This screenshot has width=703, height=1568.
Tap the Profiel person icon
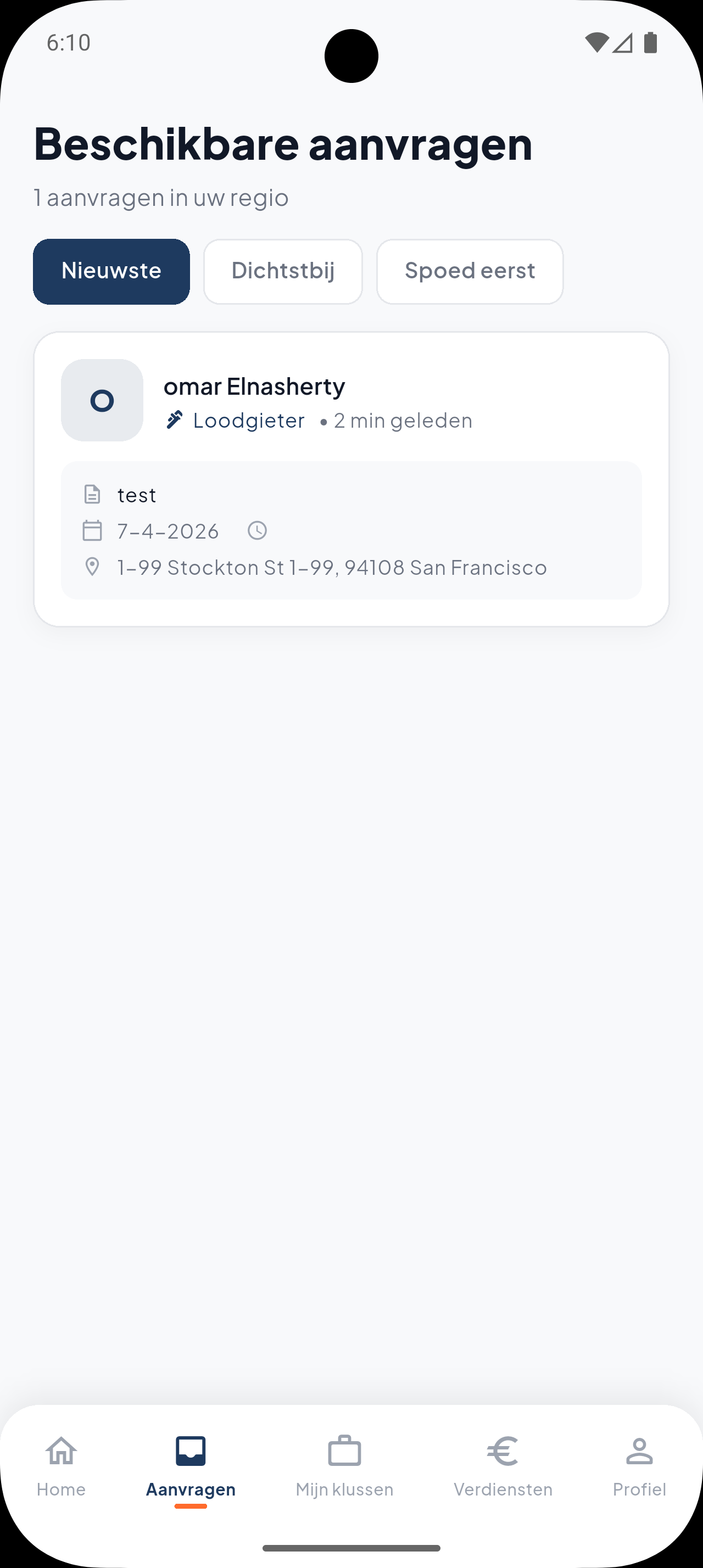[639, 1452]
